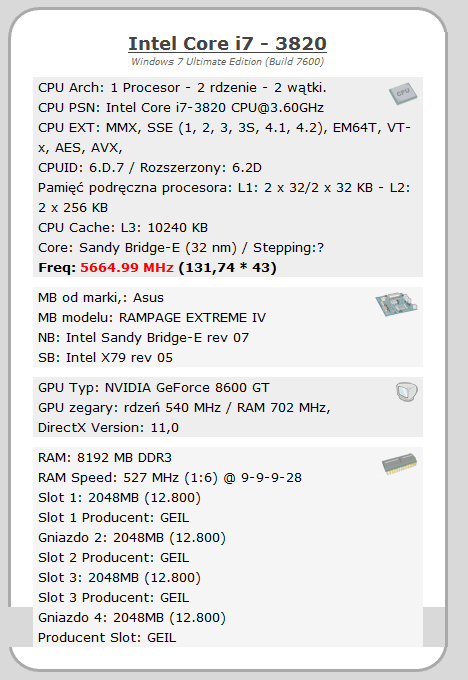Click the motherboard icon beside Asus
This screenshot has height=680, width=468.
coord(396,304)
